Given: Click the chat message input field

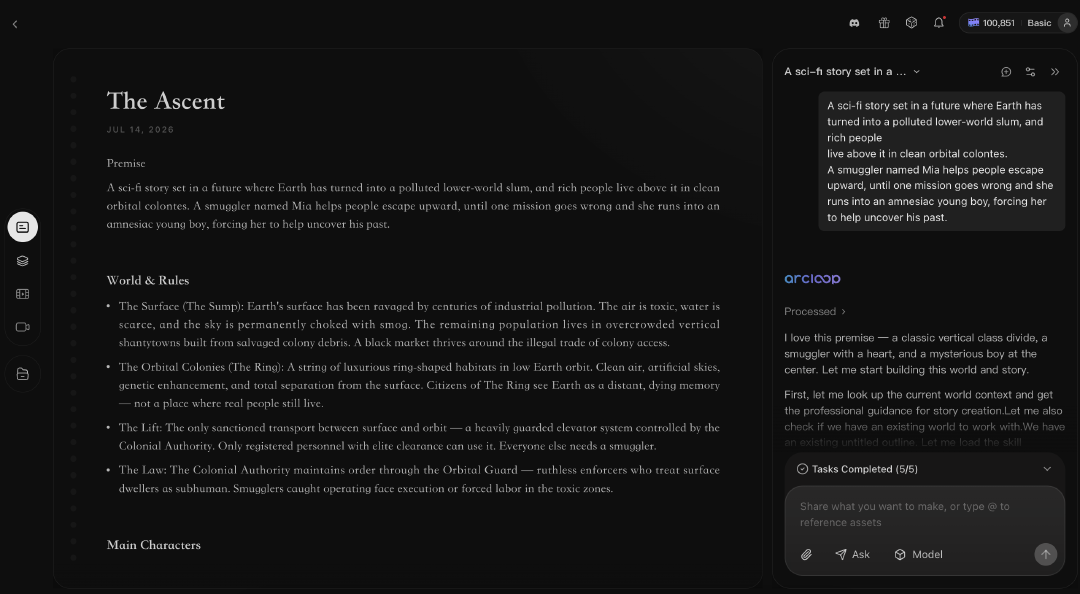Looking at the screenshot, I should [924, 514].
